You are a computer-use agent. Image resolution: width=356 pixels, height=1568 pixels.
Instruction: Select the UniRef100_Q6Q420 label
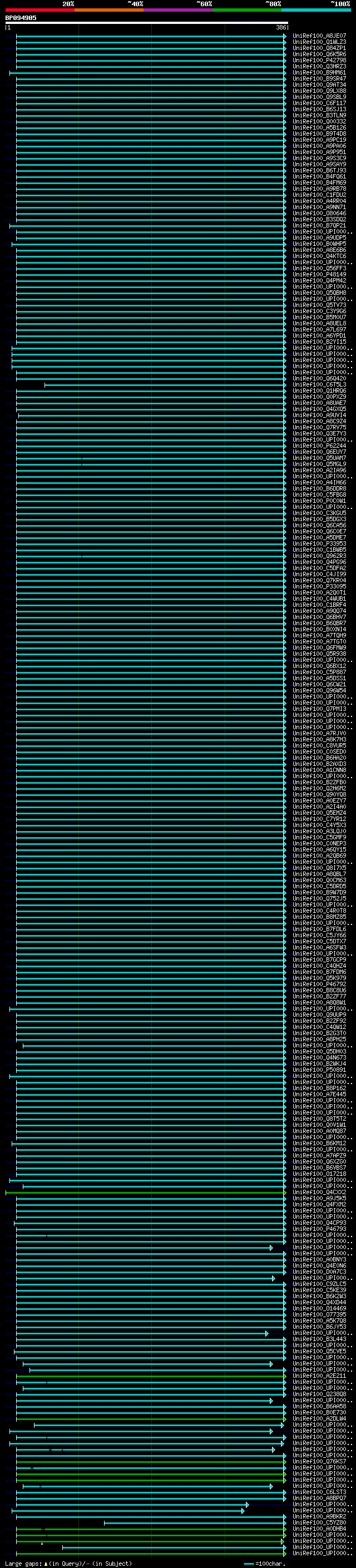[x=319, y=378]
